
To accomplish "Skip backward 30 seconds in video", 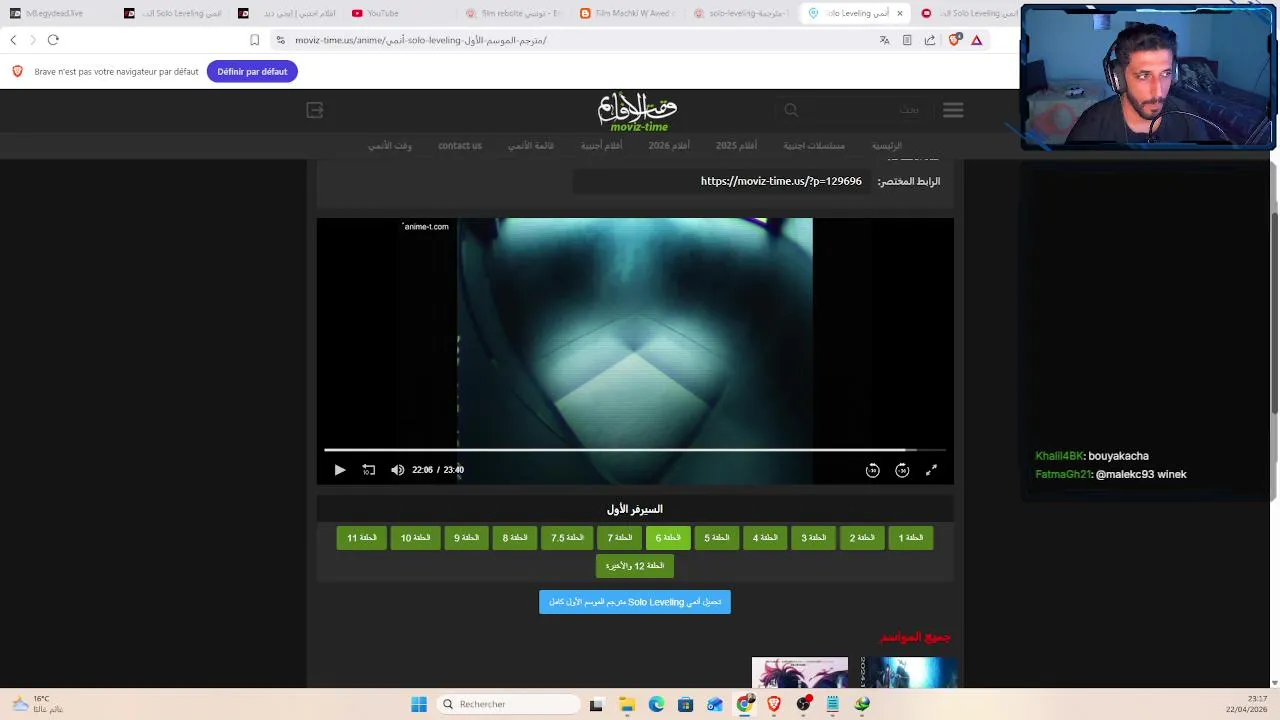I will click(x=872, y=470).
